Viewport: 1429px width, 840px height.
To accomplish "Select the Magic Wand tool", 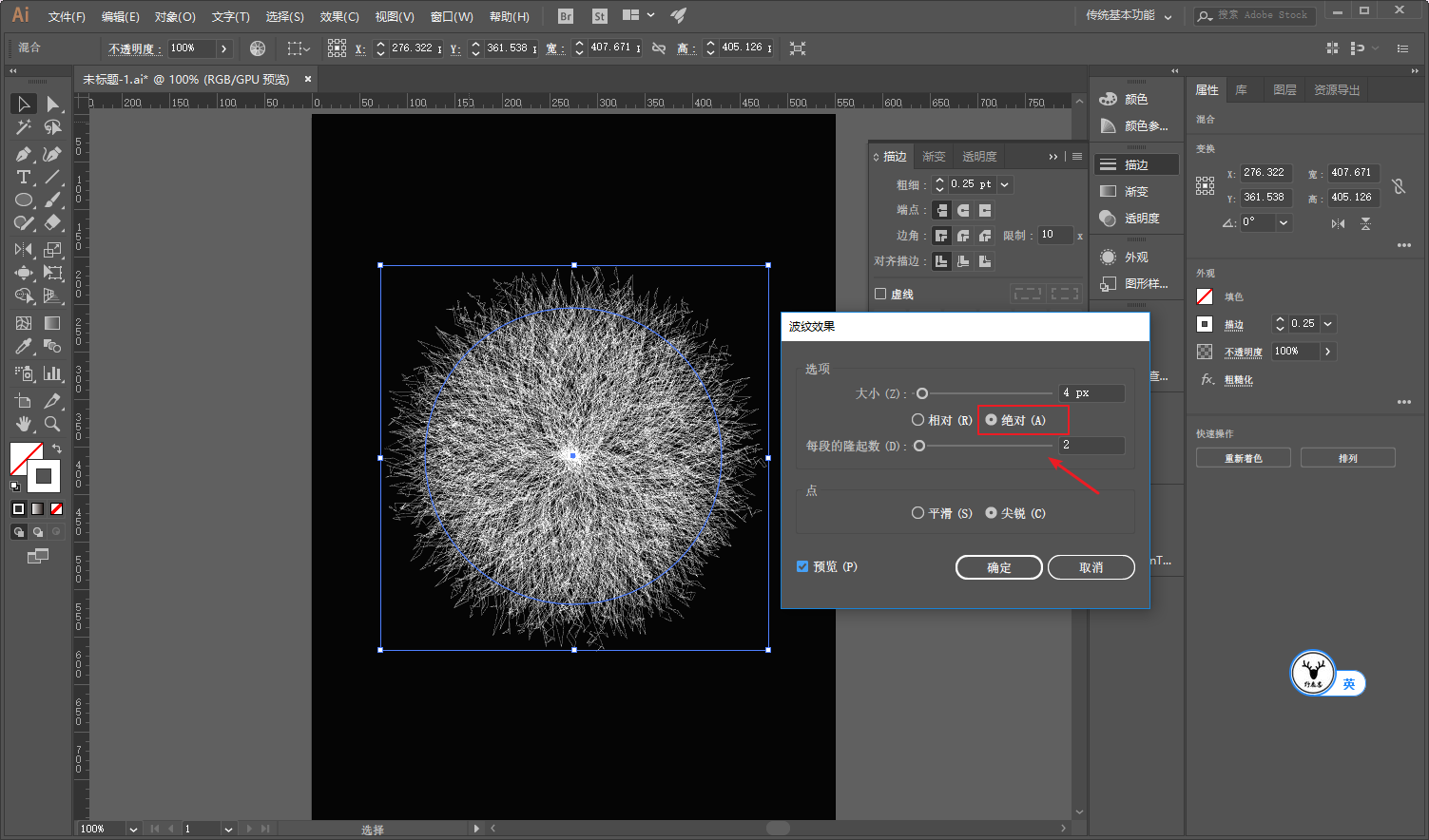I will point(24,127).
